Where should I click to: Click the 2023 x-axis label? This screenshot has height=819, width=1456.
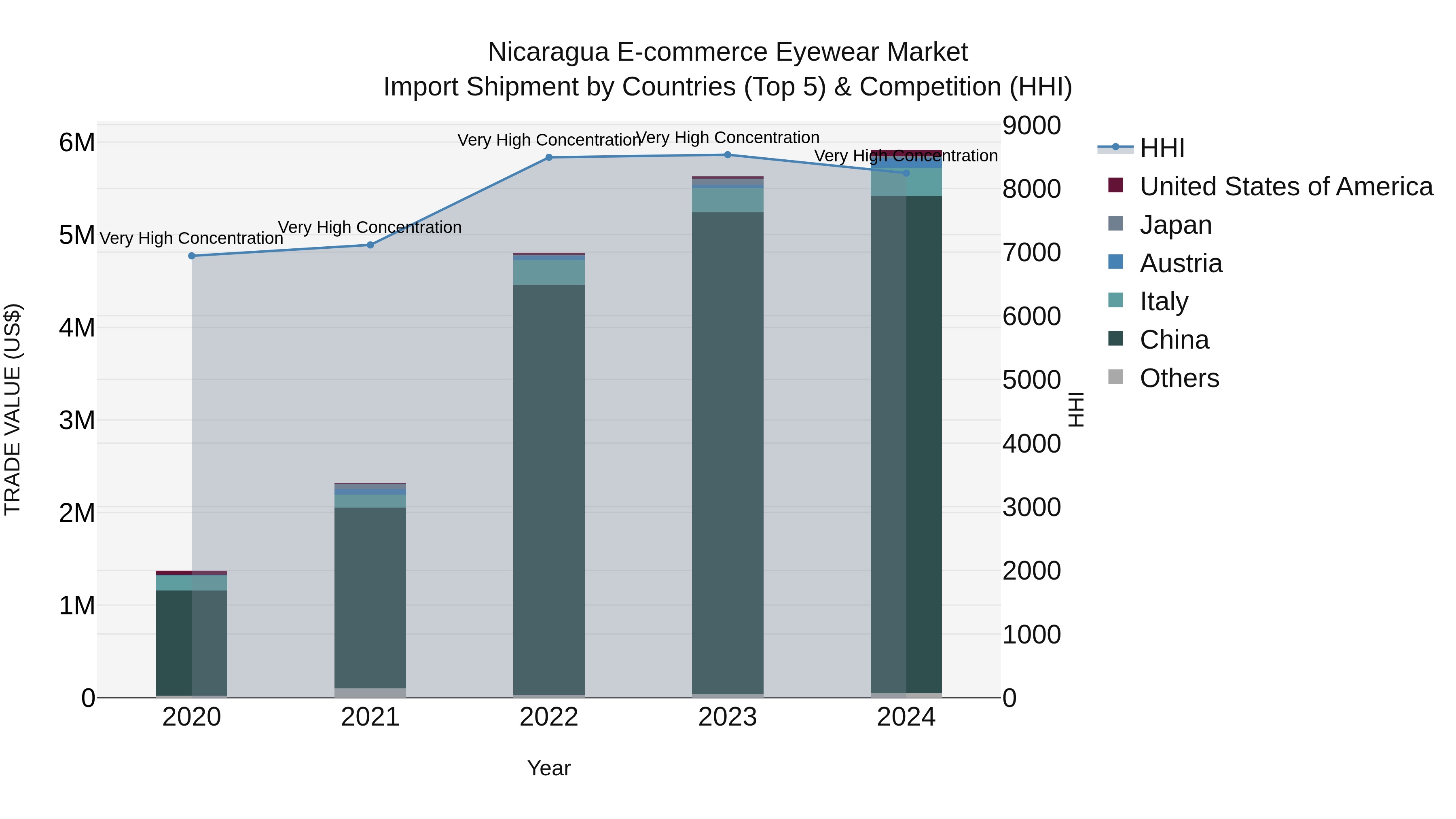coord(728,717)
